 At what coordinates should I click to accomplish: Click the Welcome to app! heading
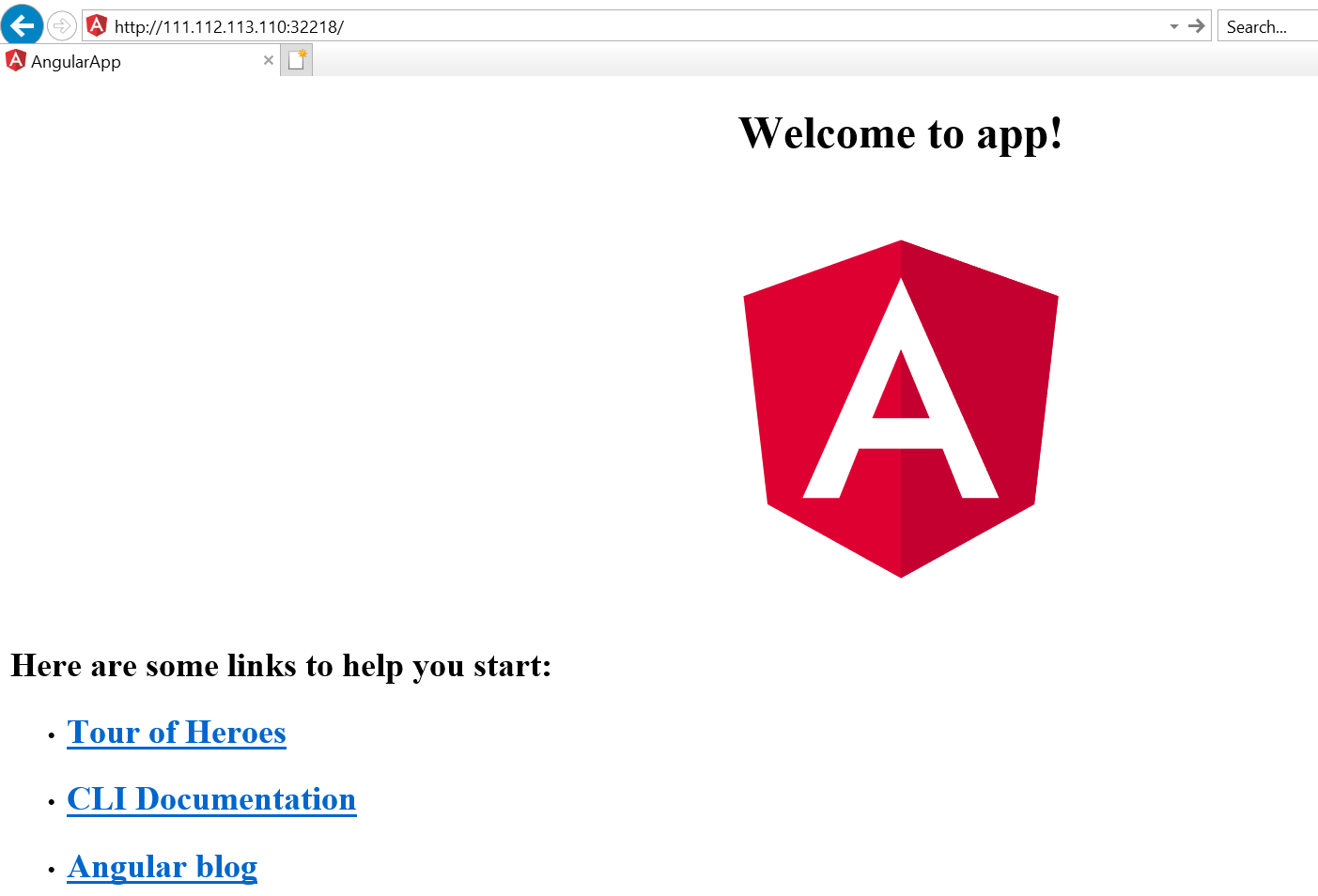901,133
